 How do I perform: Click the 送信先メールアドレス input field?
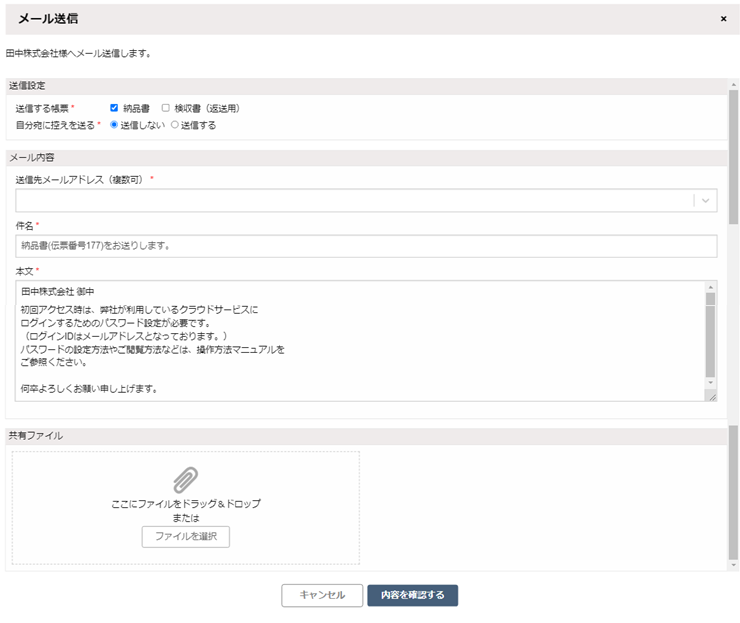[x=350, y=200]
